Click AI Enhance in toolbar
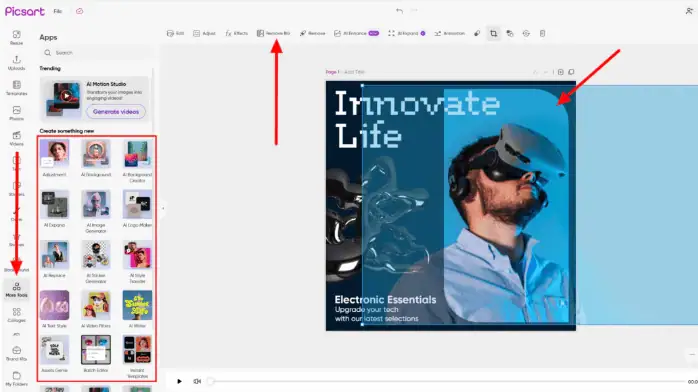 pyautogui.click(x=356, y=33)
